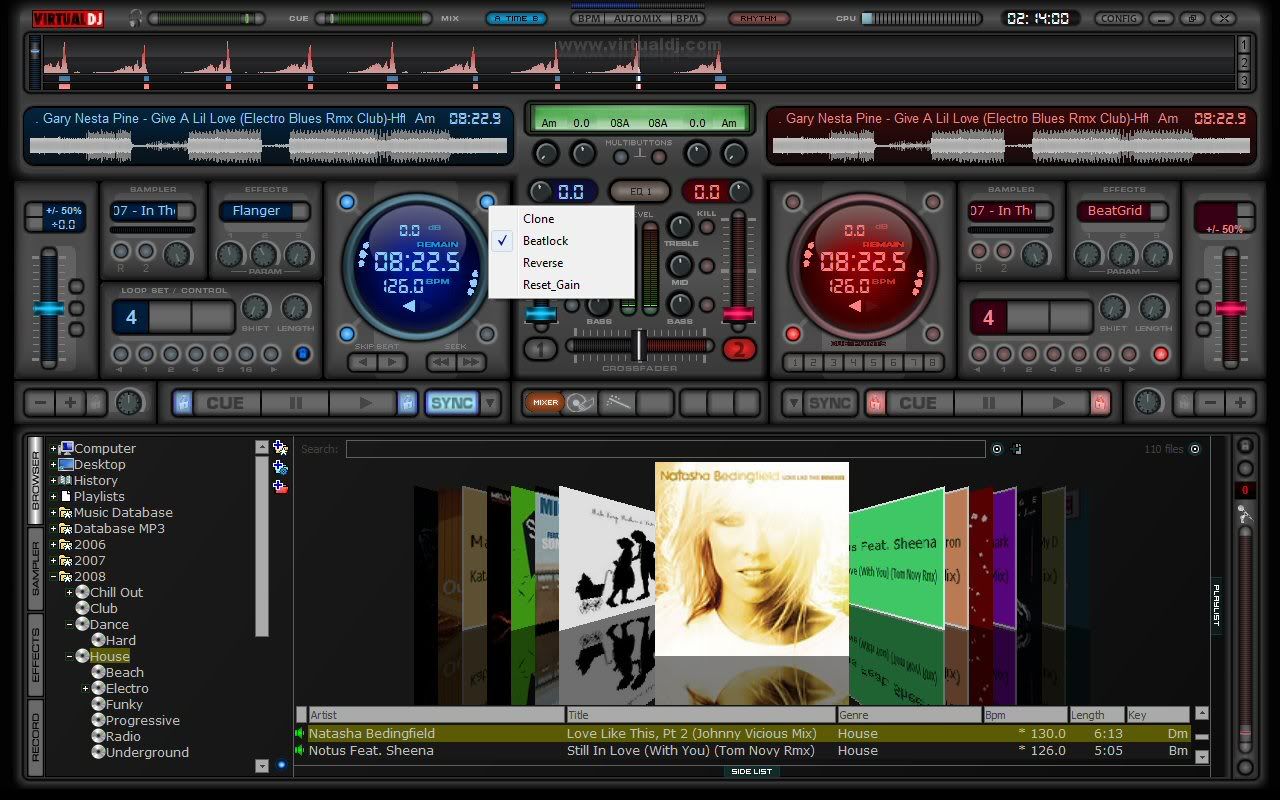Screen dimensions: 1280x800
Task: Click the red lock icon right of right play button
Action: [1101, 403]
